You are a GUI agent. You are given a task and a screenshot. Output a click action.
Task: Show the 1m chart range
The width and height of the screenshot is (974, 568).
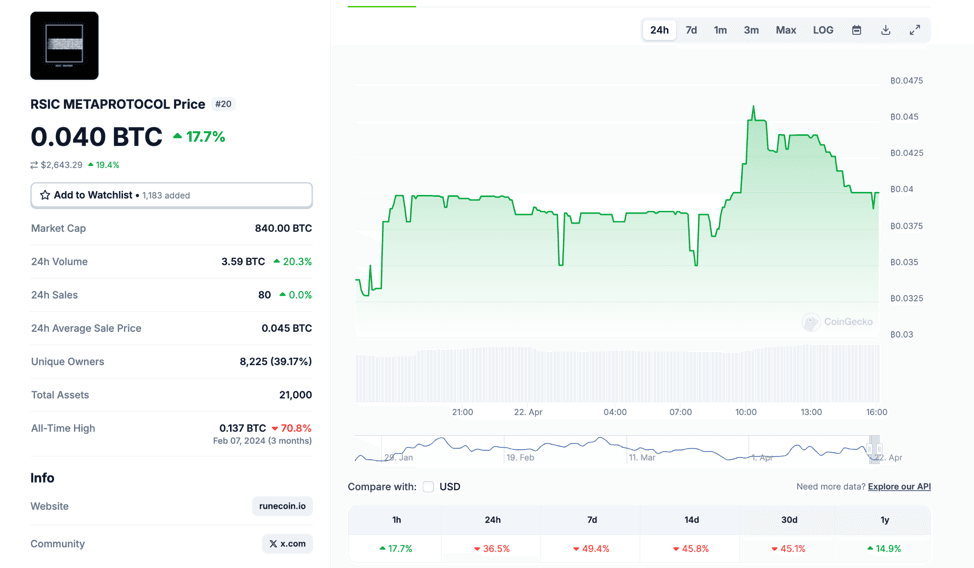tap(720, 30)
